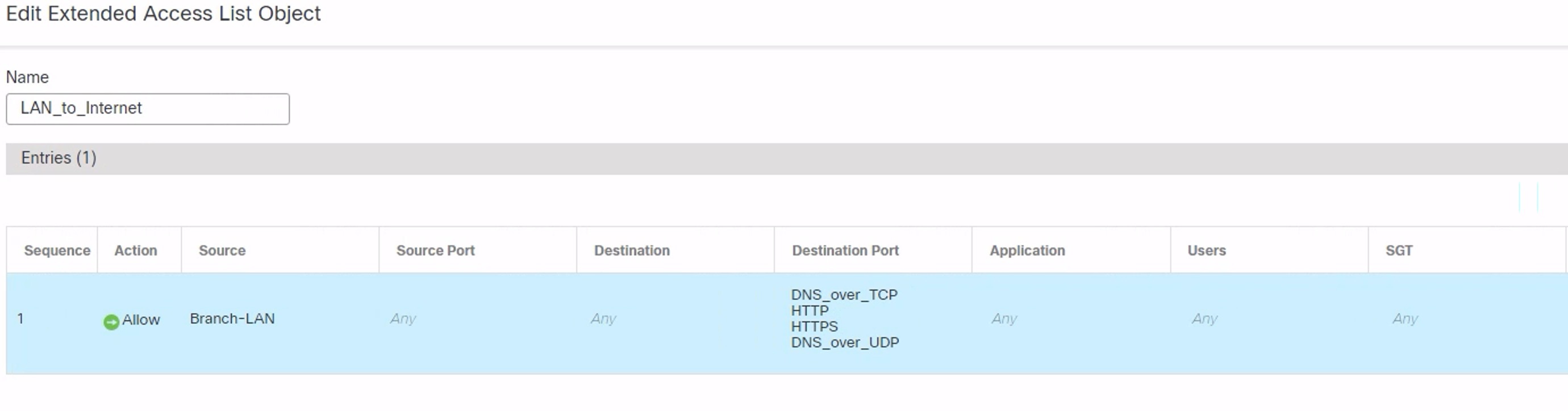1568x411 pixels.
Task: Expand the Entries (1) section header
Action: 58,157
